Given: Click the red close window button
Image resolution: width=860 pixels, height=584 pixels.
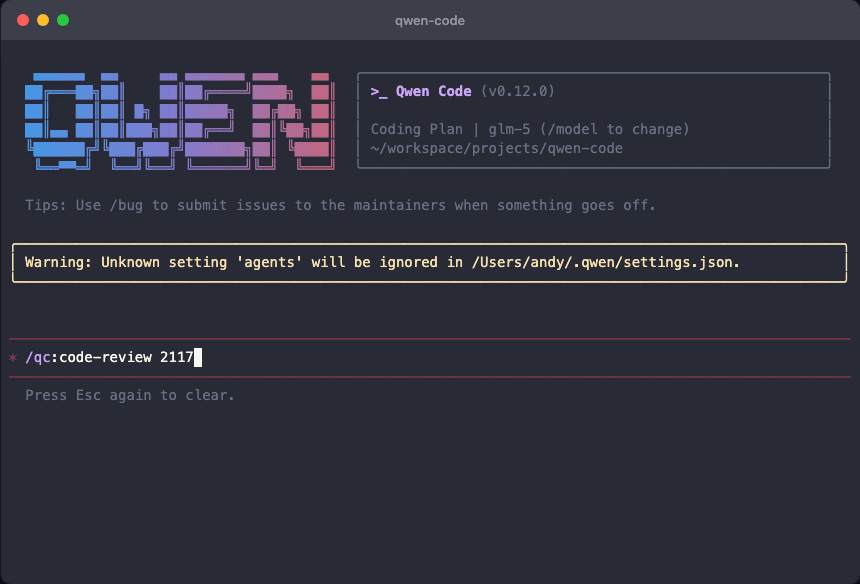Looking at the screenshot, I should point(23,20).
